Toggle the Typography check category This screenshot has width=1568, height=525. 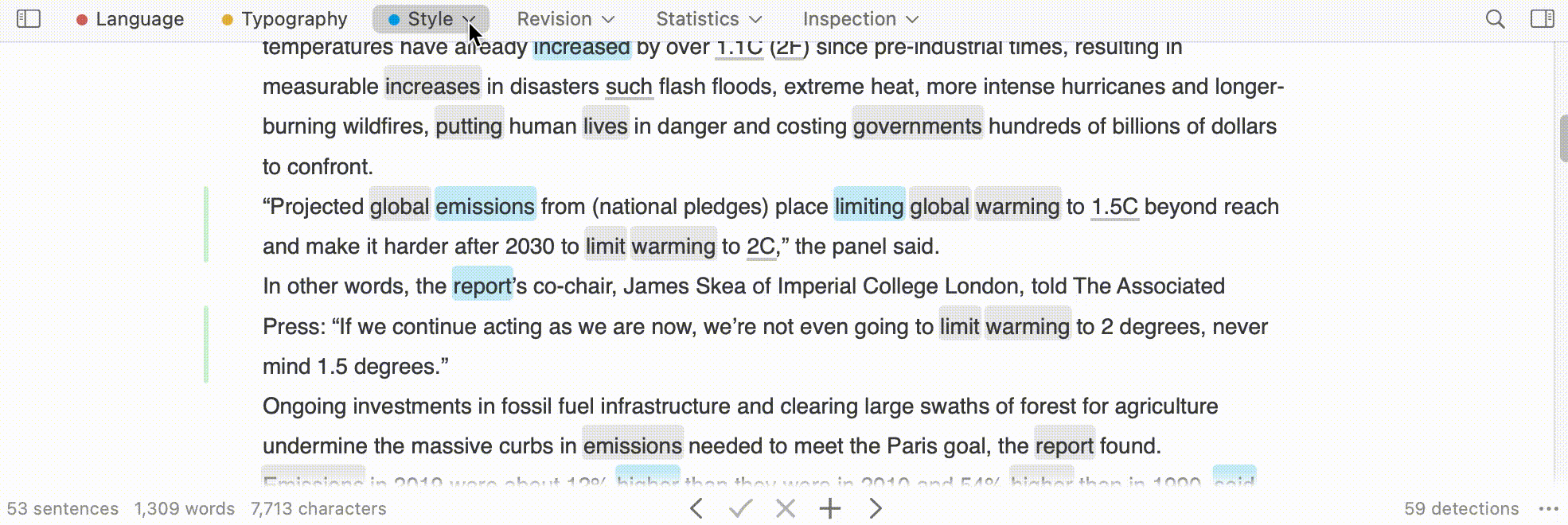tap(284, 19)
